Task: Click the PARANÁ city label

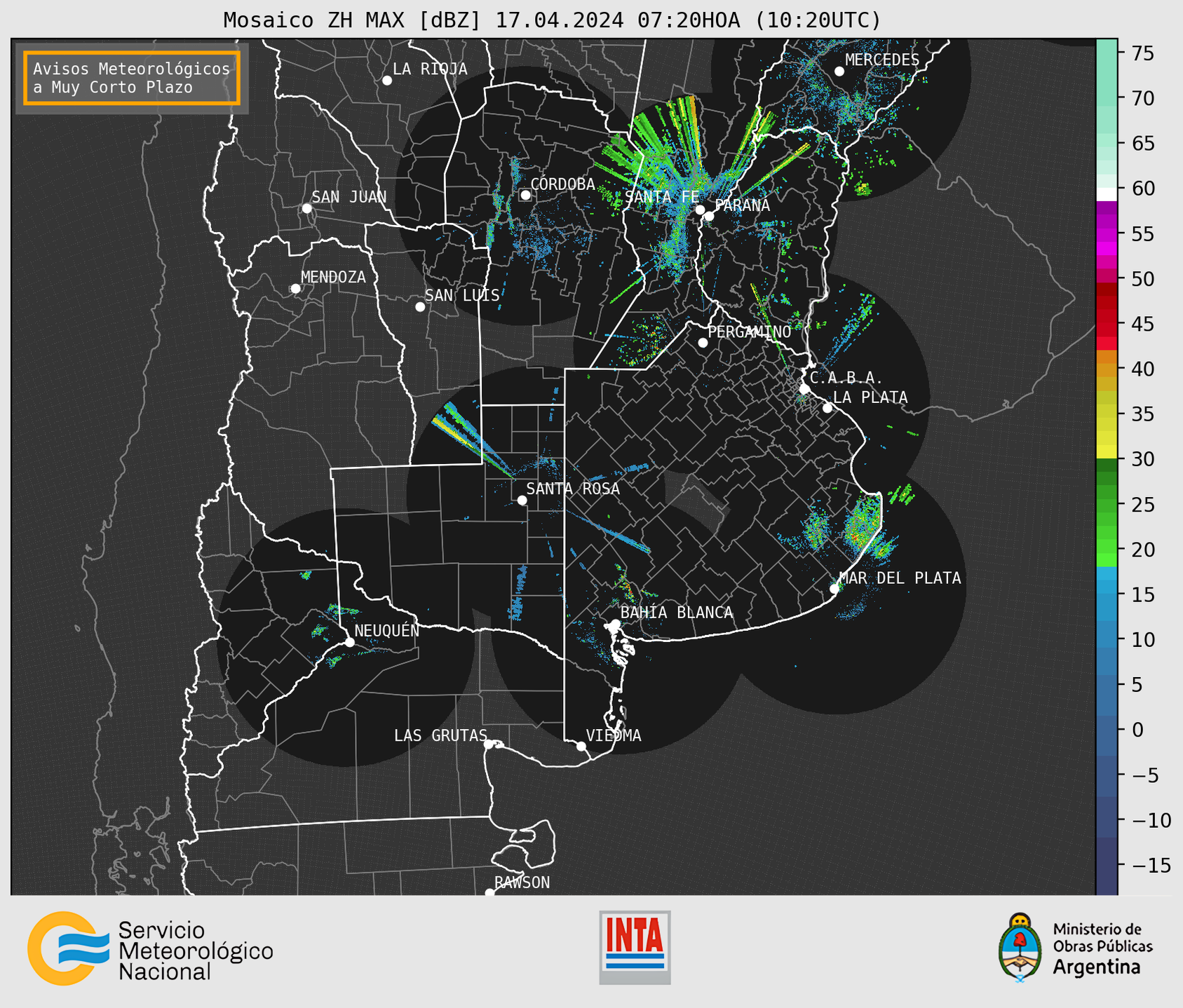Action: point(742,205)
